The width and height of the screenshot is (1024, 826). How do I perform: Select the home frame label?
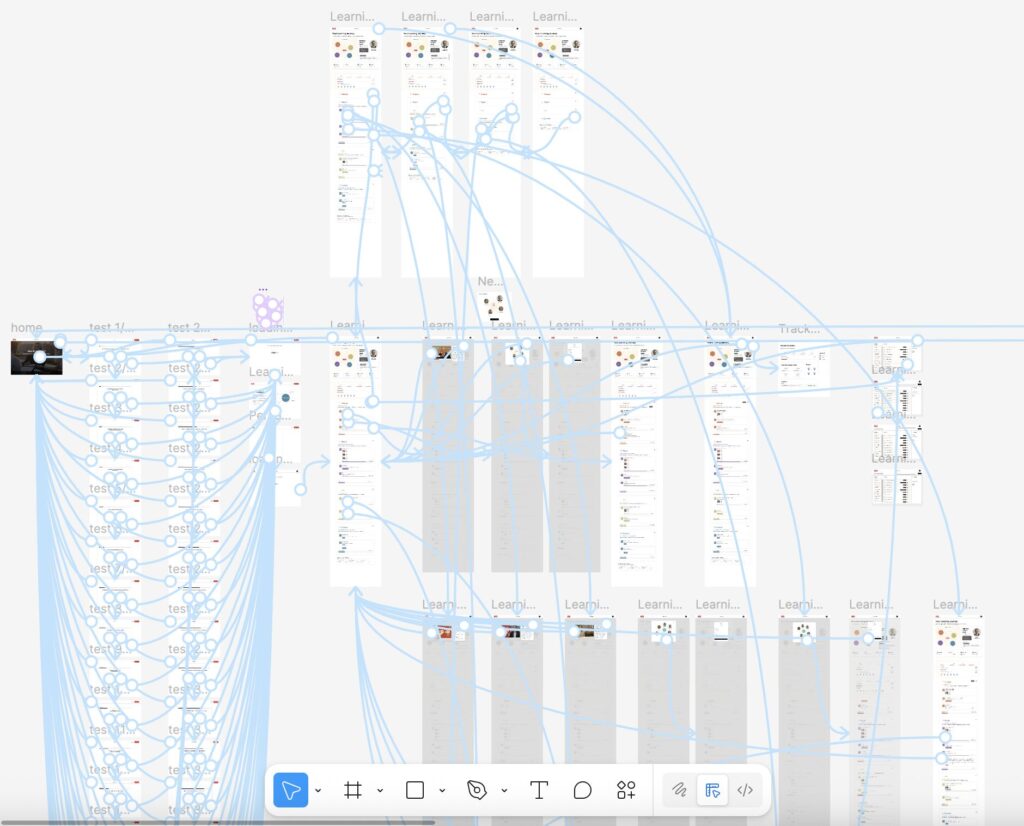click(27, 328)
